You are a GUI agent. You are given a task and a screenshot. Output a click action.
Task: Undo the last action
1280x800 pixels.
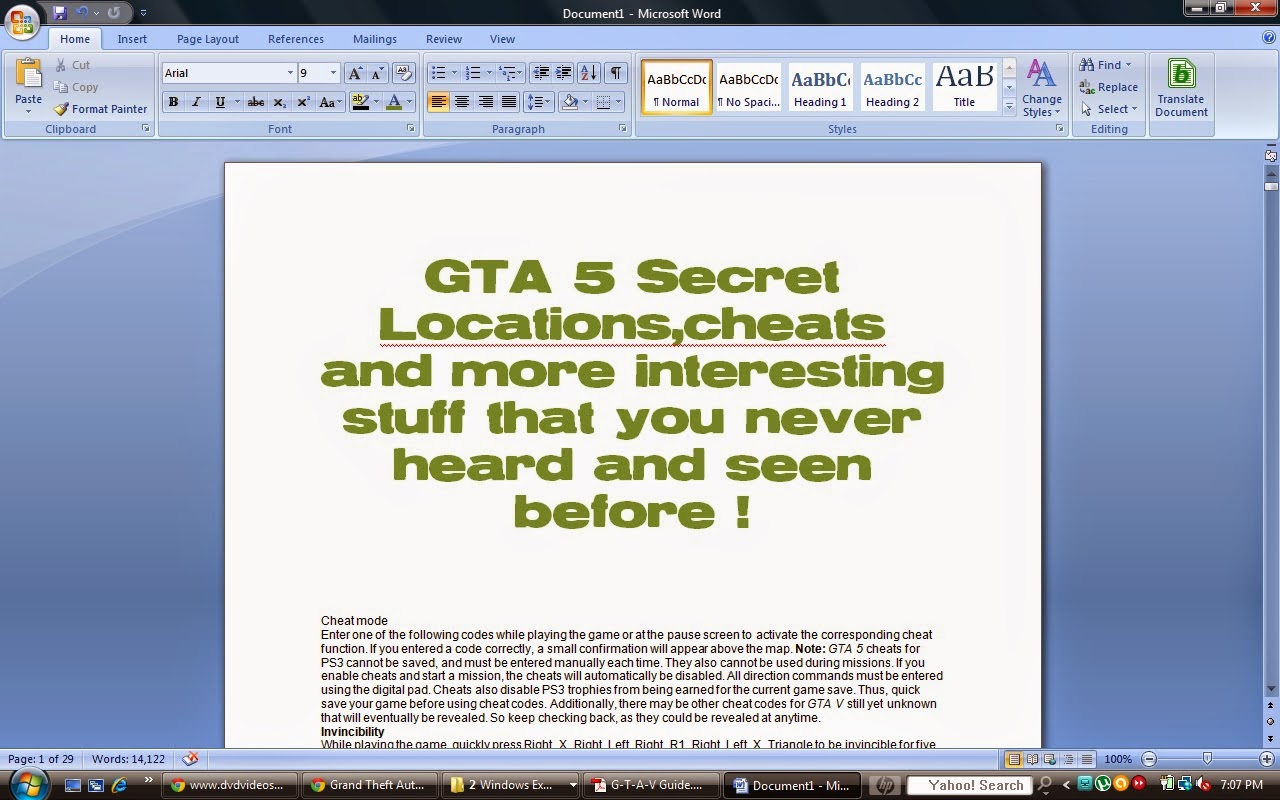tap(83, 13)
